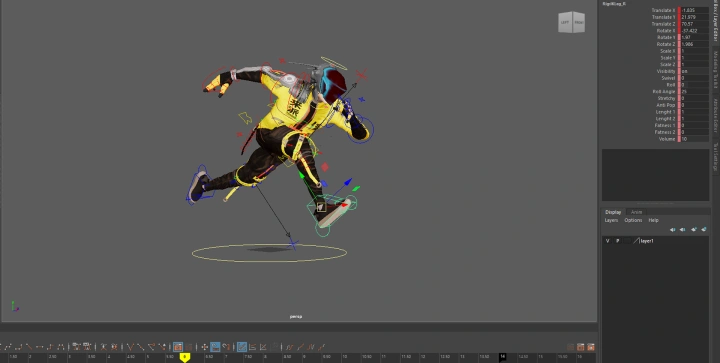Switch to the Anim tab in Layer Editor

(x=636, y=212)
